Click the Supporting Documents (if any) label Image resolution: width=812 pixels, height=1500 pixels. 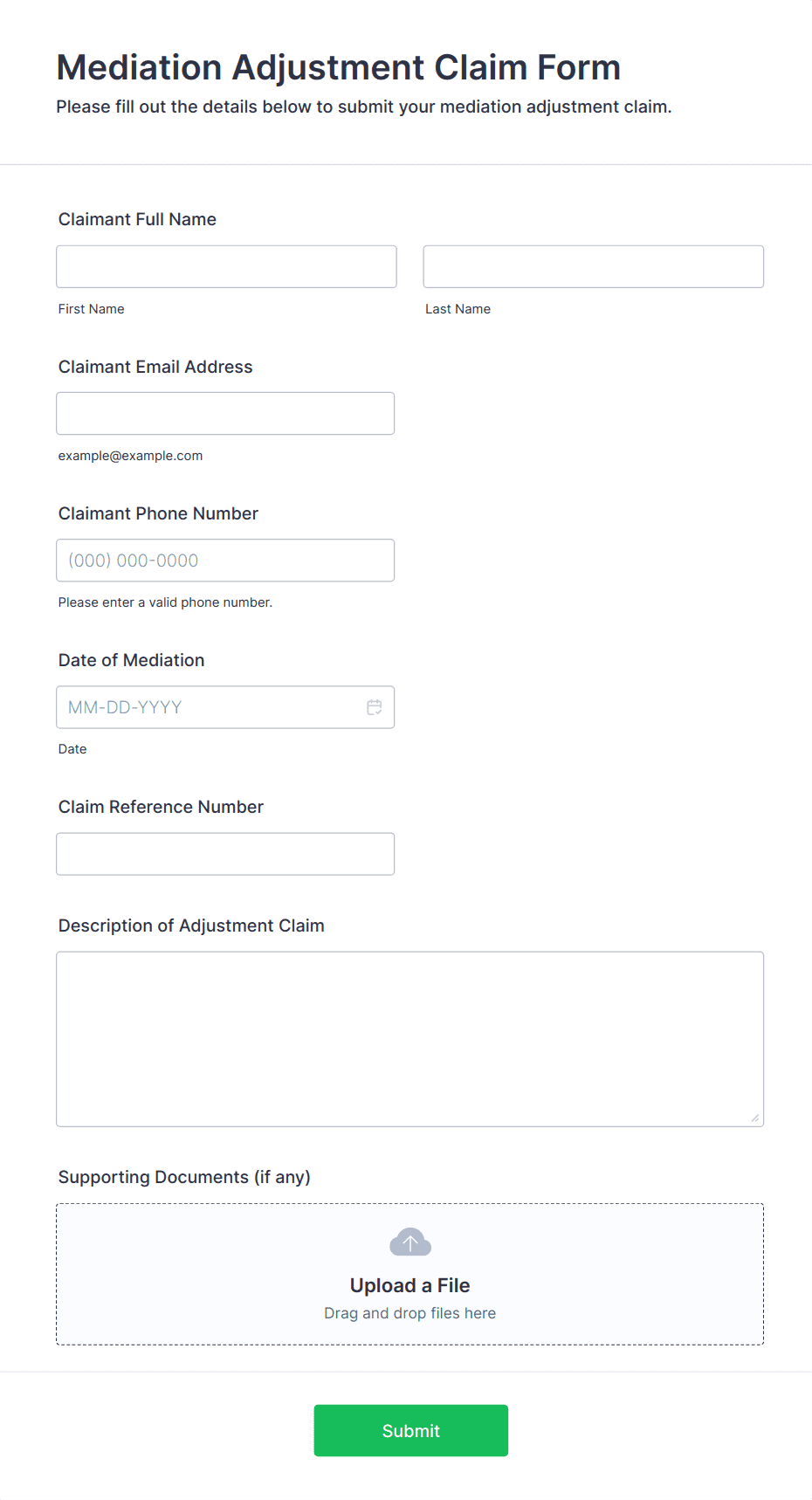coord(184,1177)
